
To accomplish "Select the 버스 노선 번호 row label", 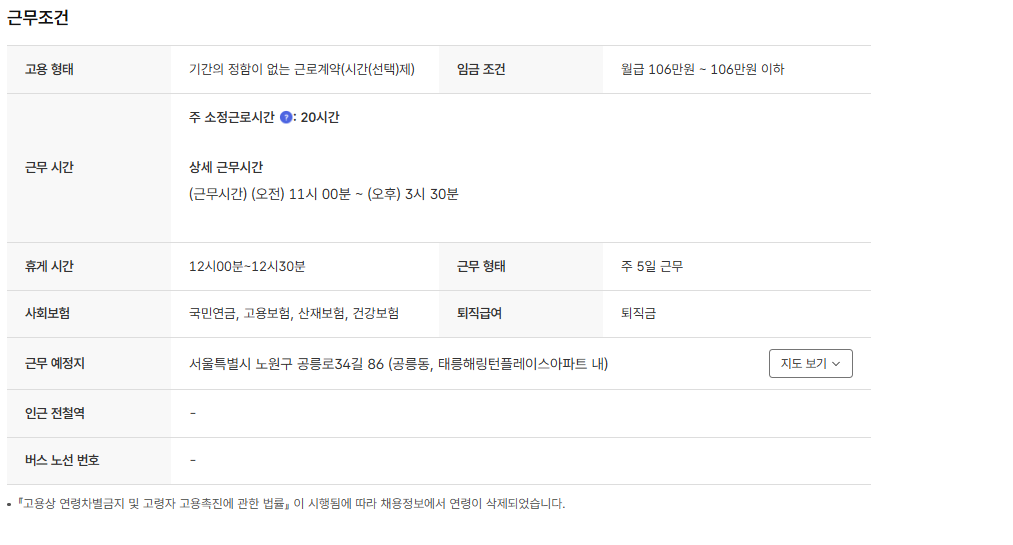I will pos(62,461).
